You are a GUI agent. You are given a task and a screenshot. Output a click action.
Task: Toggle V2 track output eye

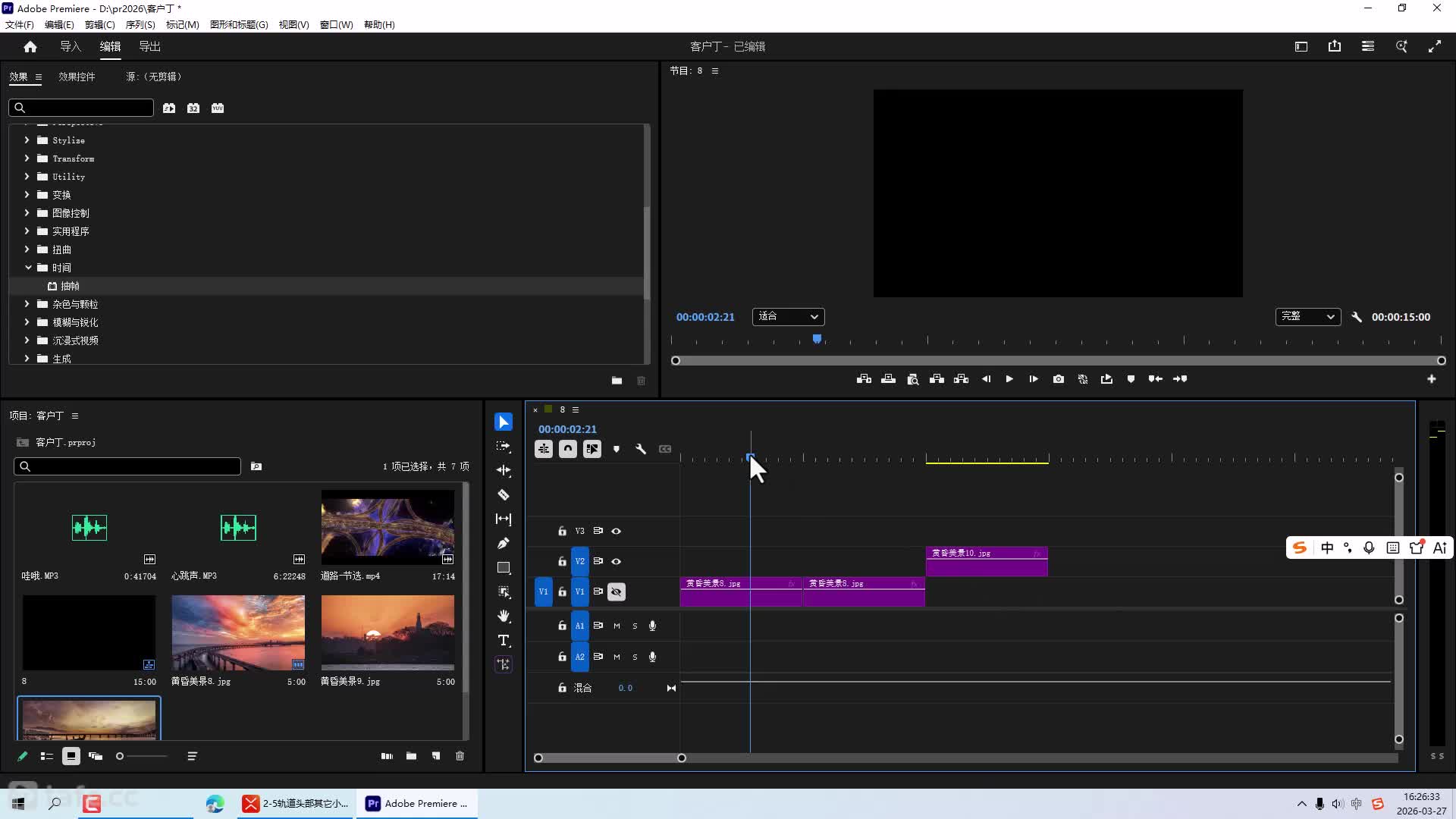(x=617, y=561)
